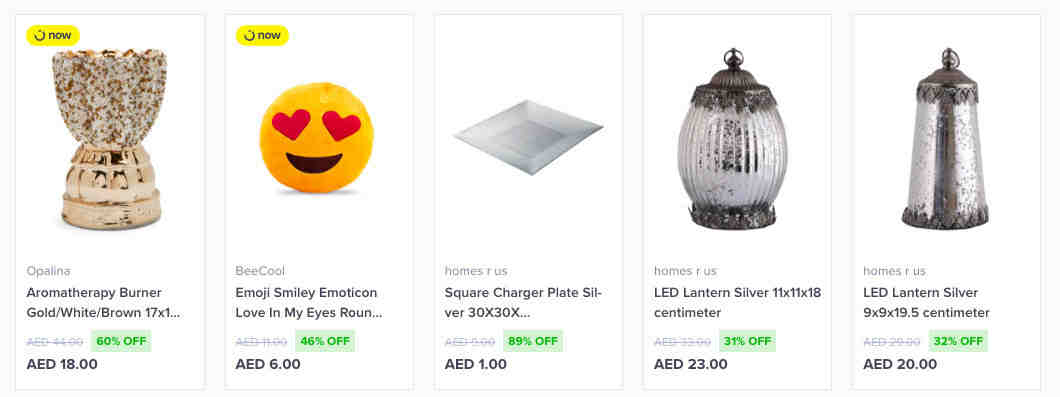Open the LED Lantern 11x11x18 image

pyautogui.click(x=733, y=139)
